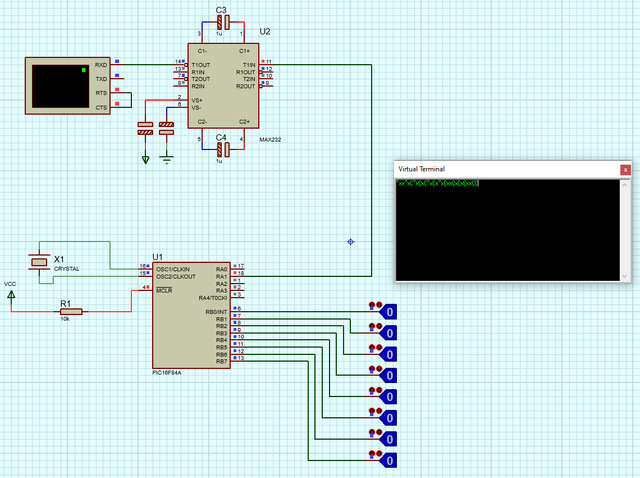Image resolution: width=640 pixels, height=478 pixels.
Task: Click the T2OUT pin label on MAX232
Action: click(x=201, y=79)
